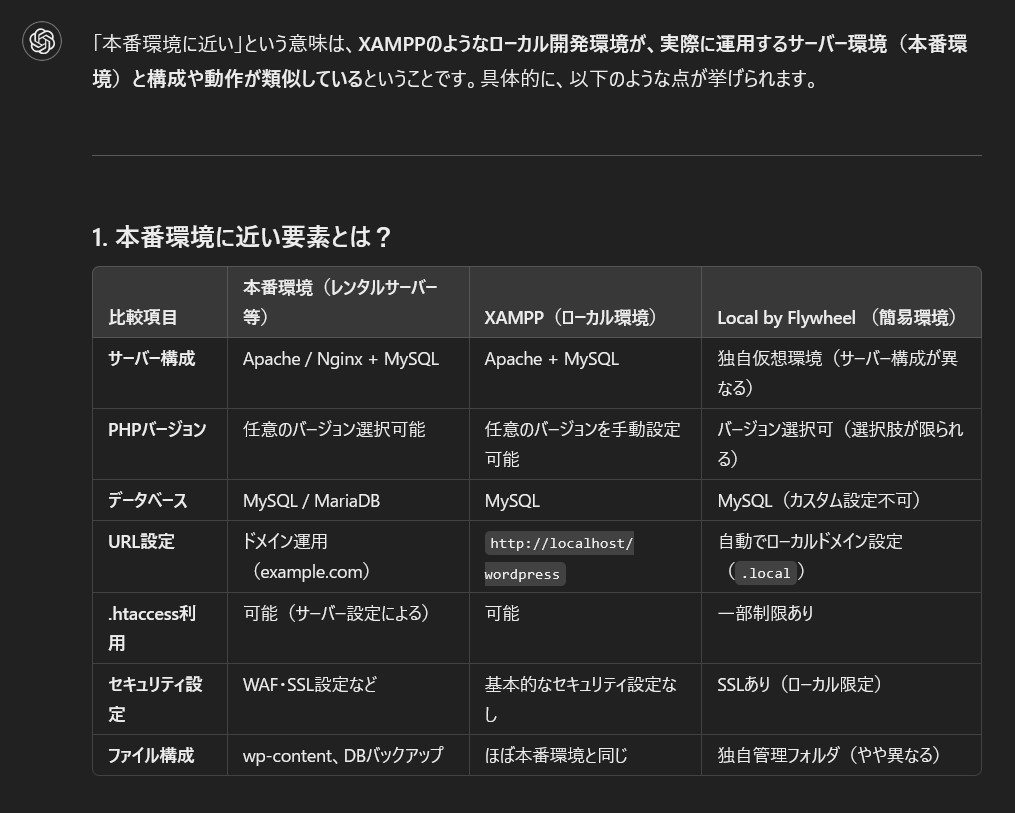The image size is (1015, 813).
Task: Click the '.htaccess利用' row label
Action: click(x=152, y=627)
